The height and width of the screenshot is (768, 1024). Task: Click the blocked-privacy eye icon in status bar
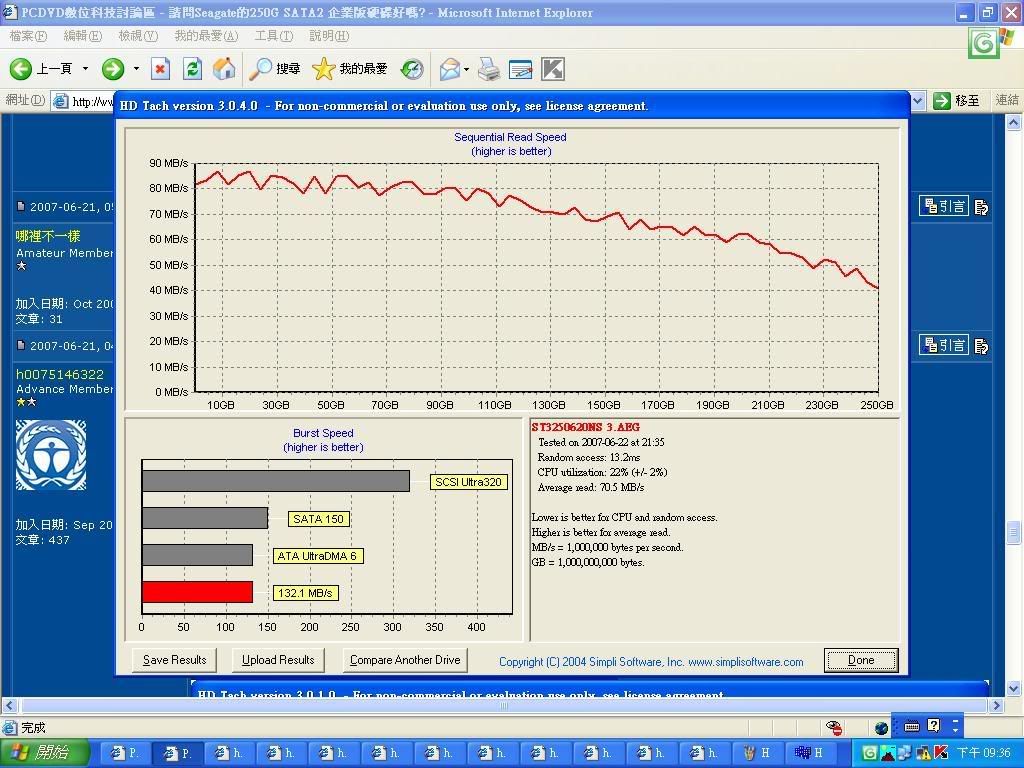tap(834, 727)
